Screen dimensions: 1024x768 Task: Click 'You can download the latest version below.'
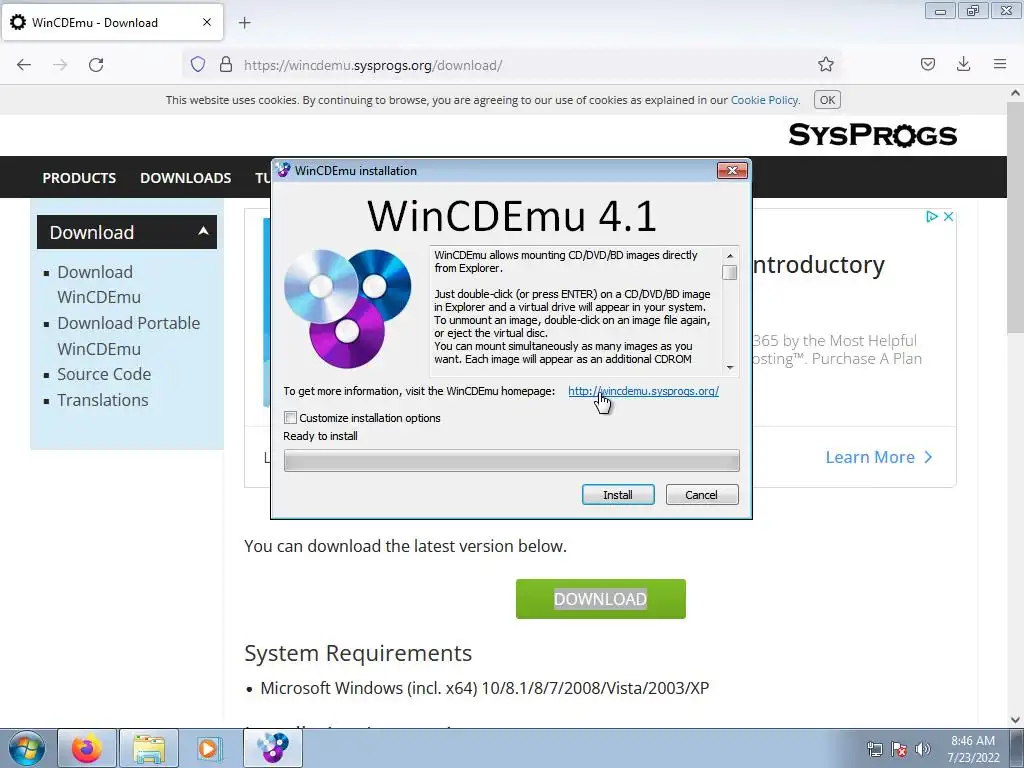click(406, 546)
